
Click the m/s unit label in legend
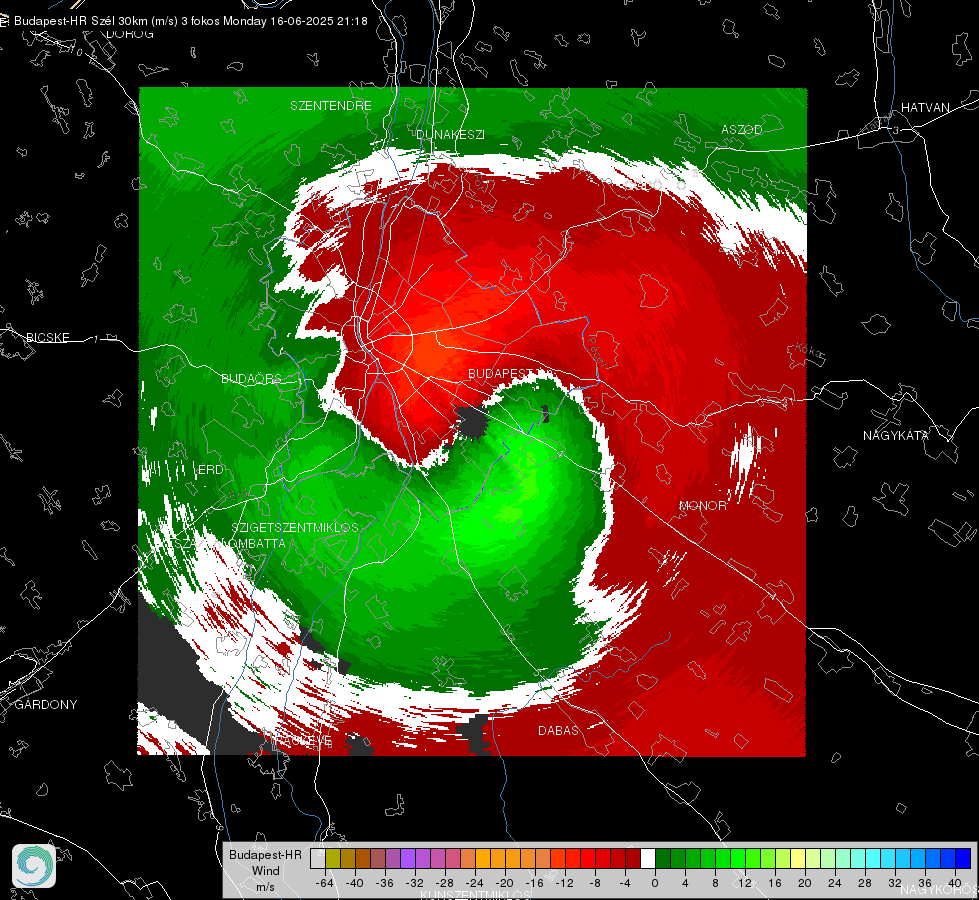[265, 886]
